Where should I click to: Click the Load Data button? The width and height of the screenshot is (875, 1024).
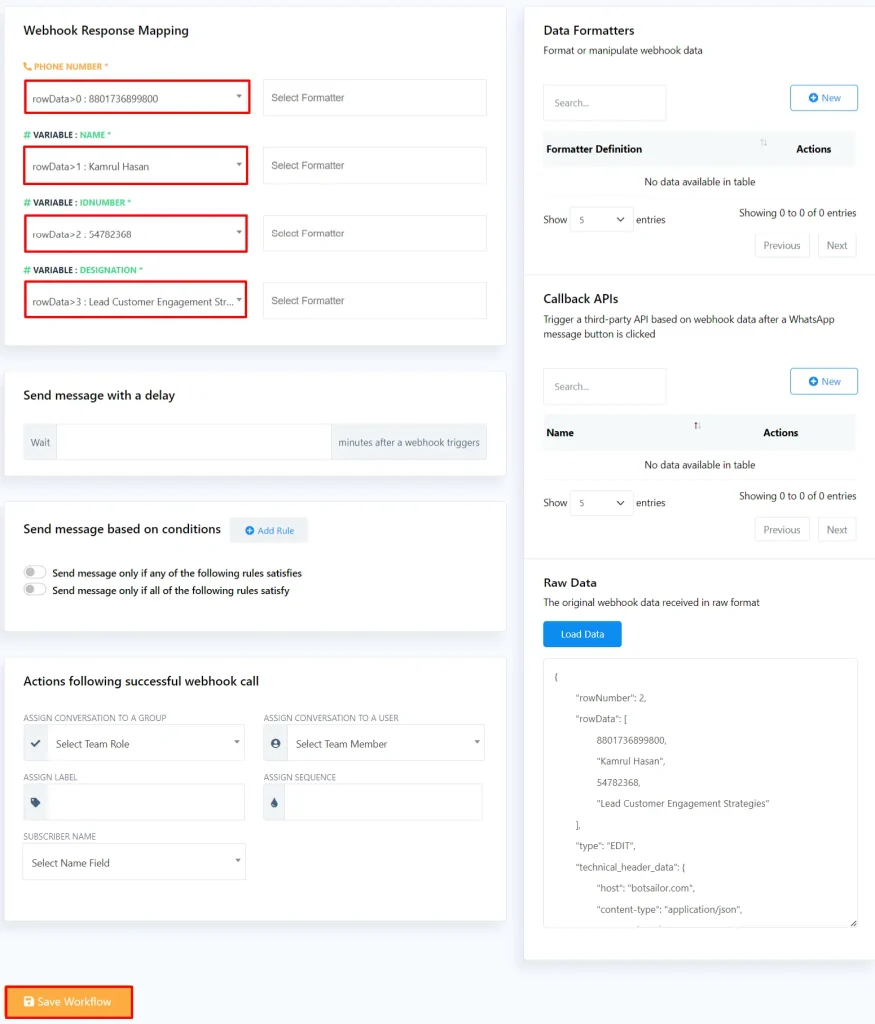(x=582, y=634)
